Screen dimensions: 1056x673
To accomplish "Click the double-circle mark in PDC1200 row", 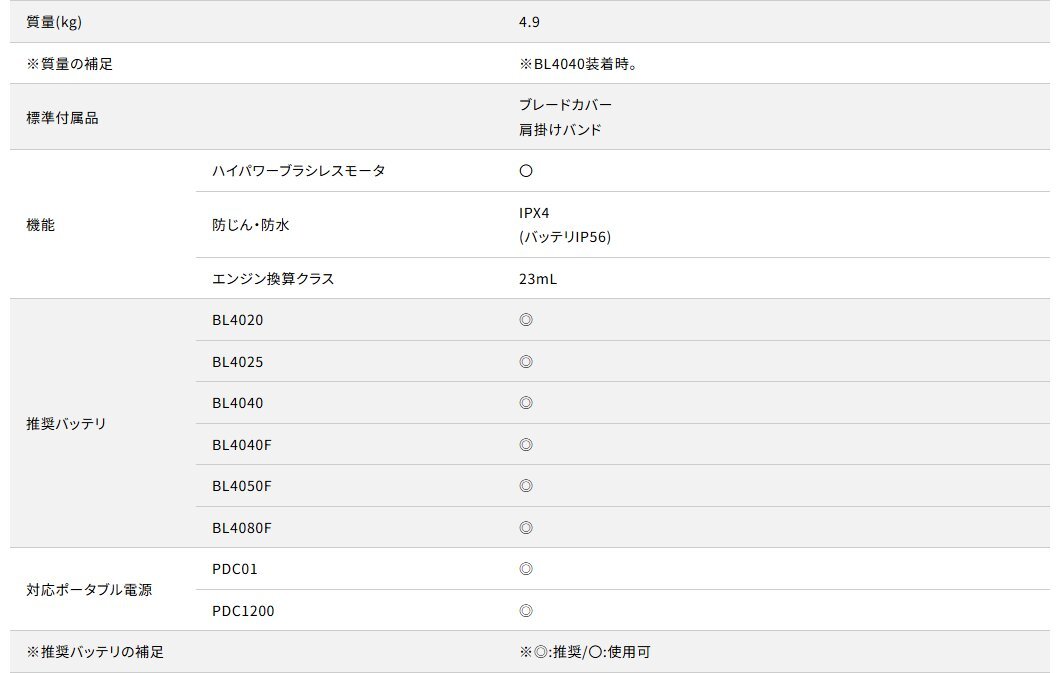I will 526,611.
